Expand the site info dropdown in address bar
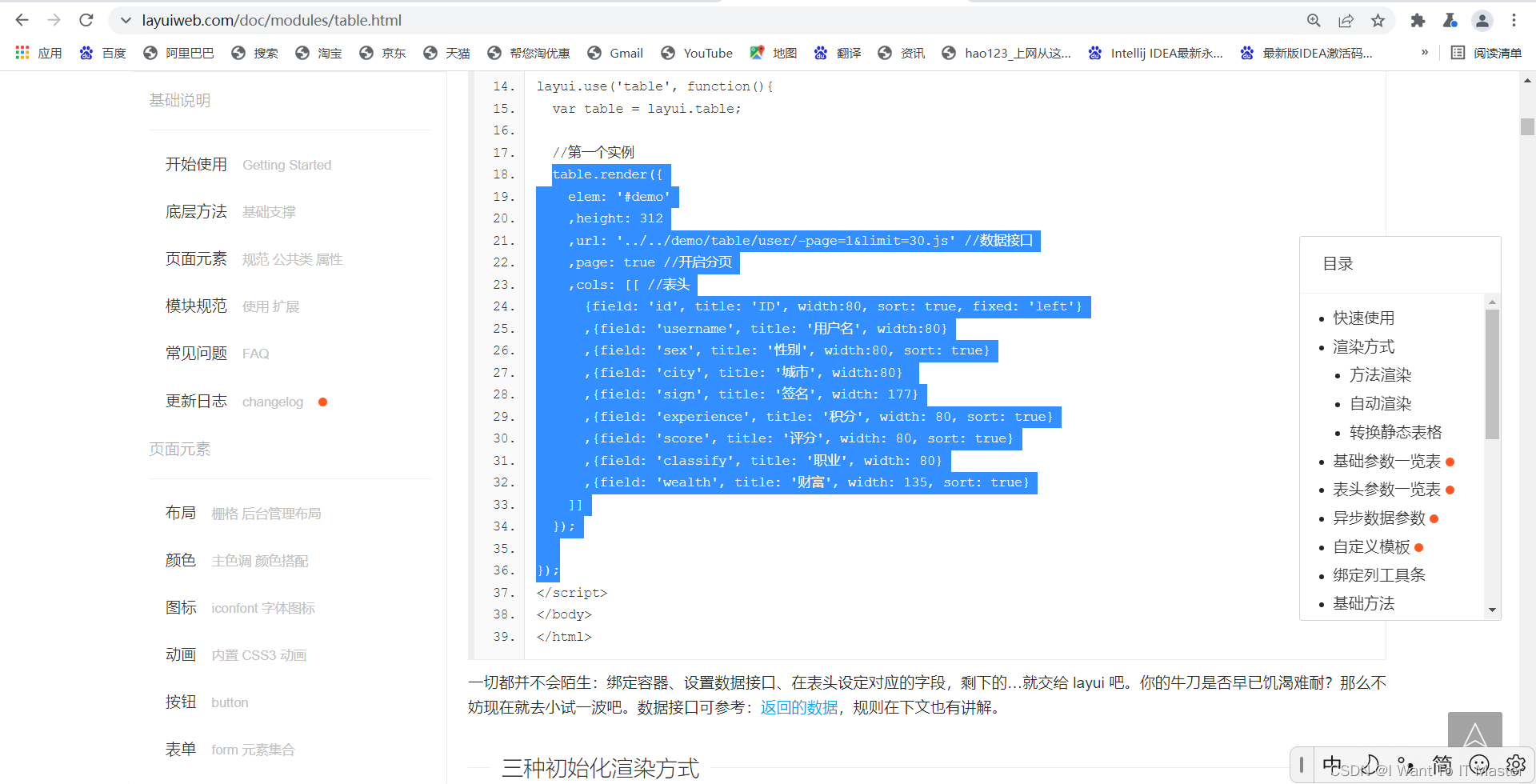This screenshot has height=784, width=1536. (x=126, y=20)
